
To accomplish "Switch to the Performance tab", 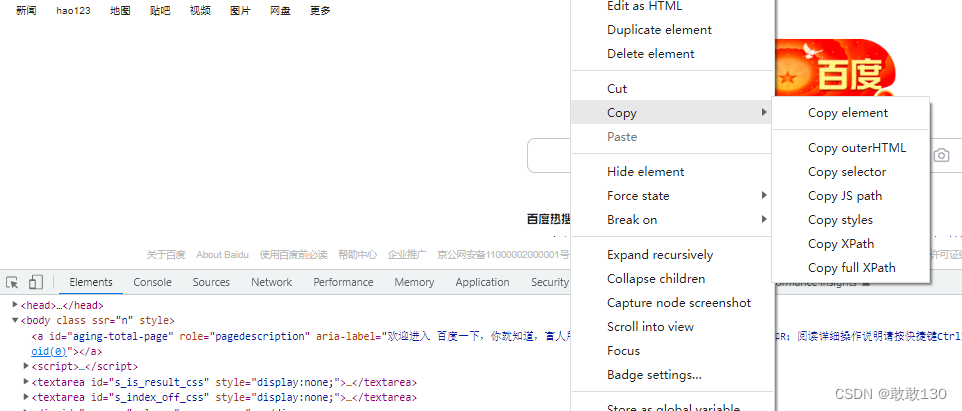I will (343, 282).
